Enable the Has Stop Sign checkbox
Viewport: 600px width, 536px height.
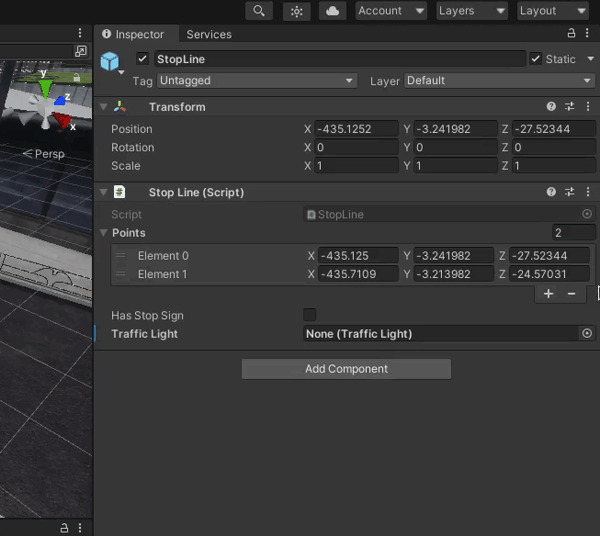pos(310,315)
